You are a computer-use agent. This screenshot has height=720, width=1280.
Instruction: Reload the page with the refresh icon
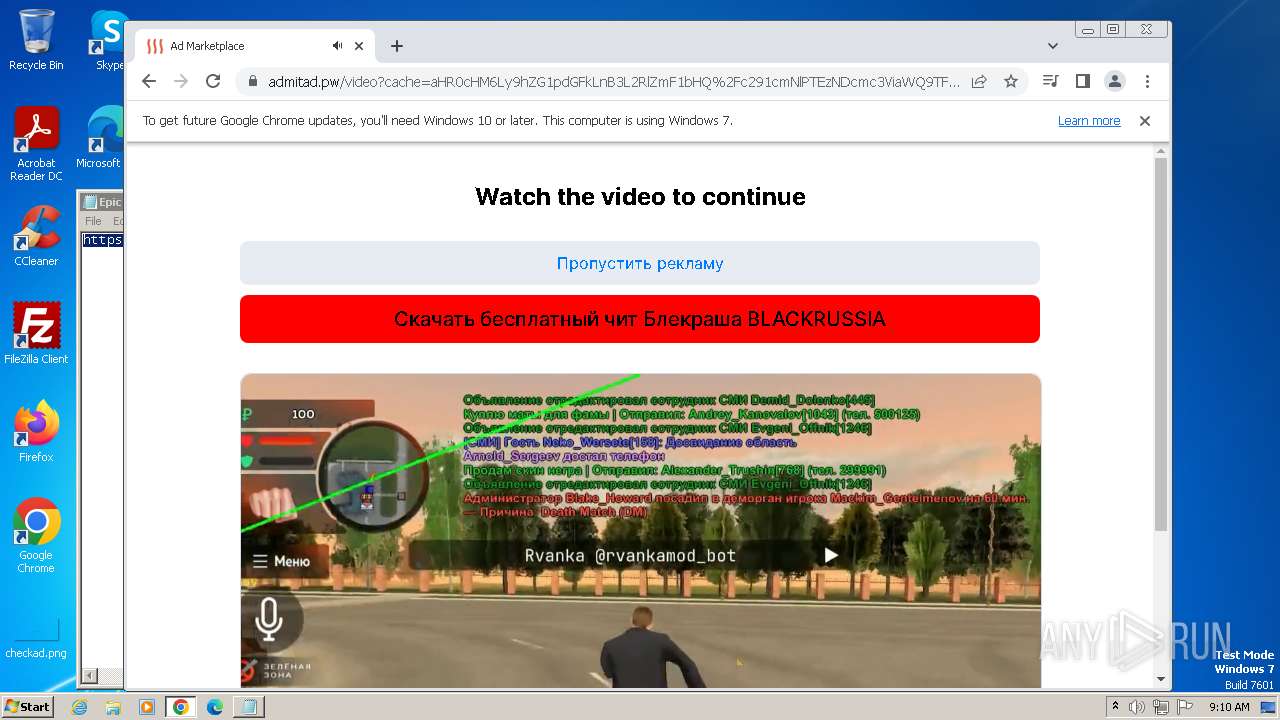click(213, 81)
